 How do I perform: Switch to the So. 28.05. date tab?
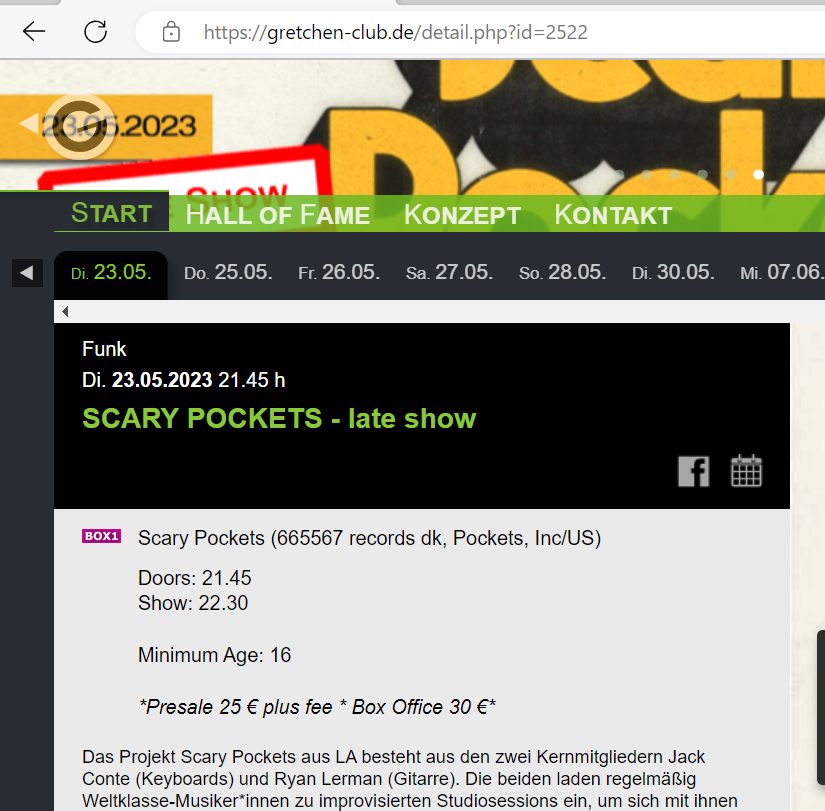pos(562,273)
